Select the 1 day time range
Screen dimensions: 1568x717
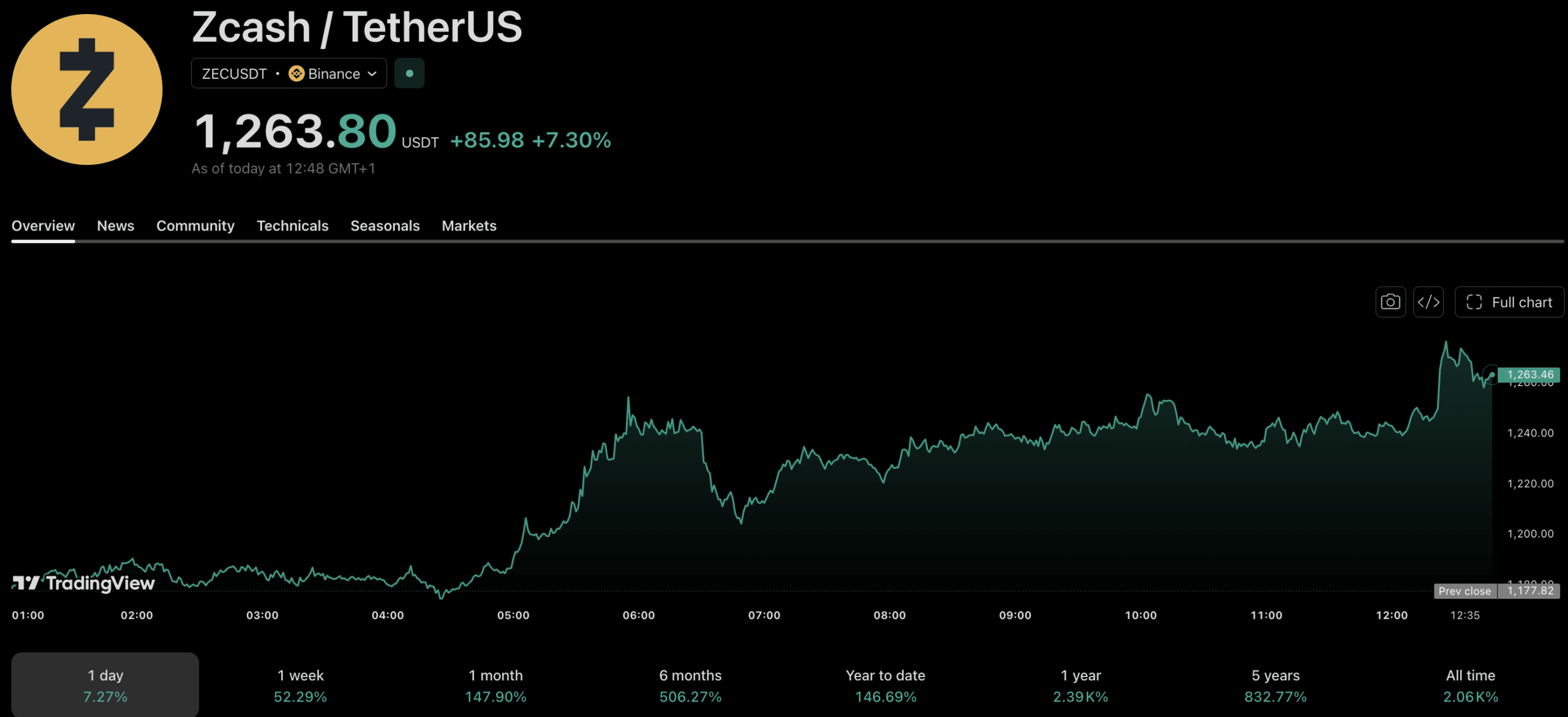point(105,685)
